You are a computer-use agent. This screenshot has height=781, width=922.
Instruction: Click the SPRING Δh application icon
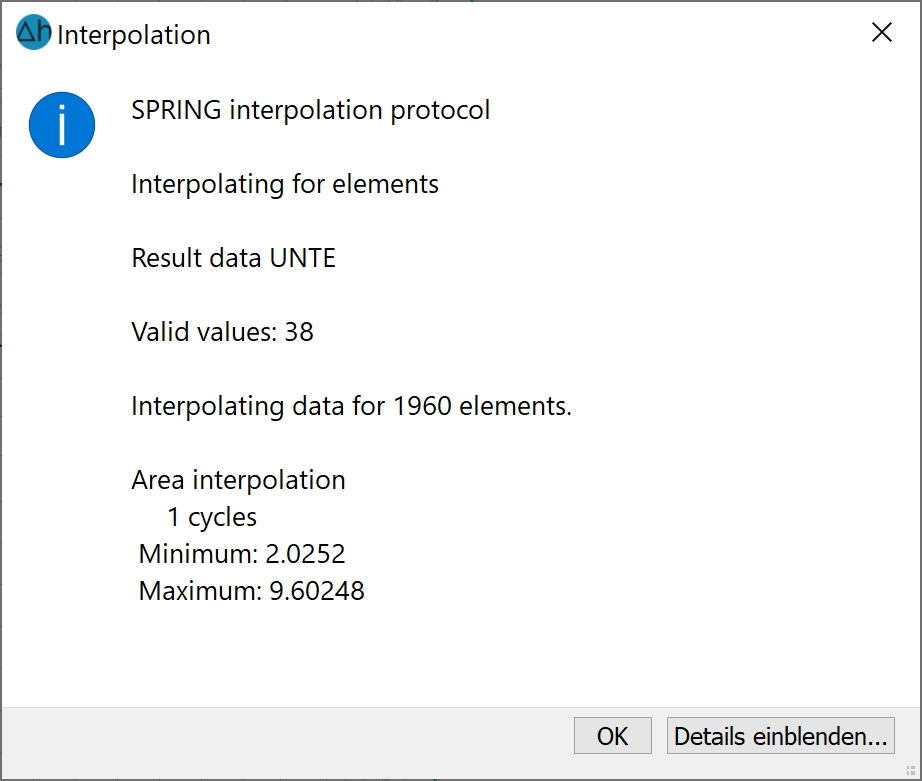click(x=34, y=32)
